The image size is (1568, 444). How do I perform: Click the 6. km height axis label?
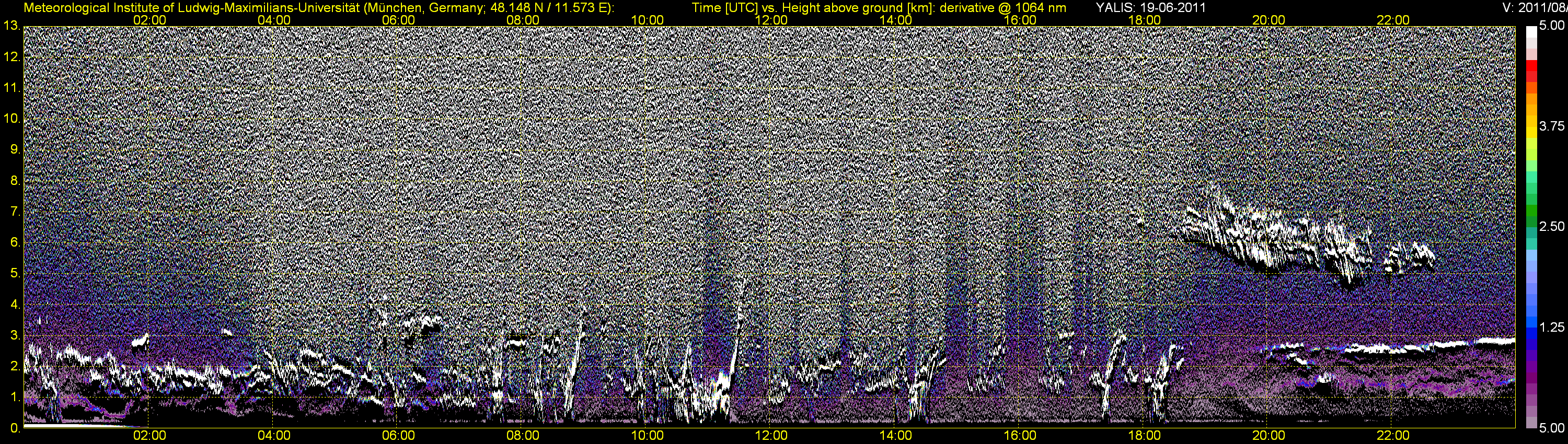click(15, 243)
